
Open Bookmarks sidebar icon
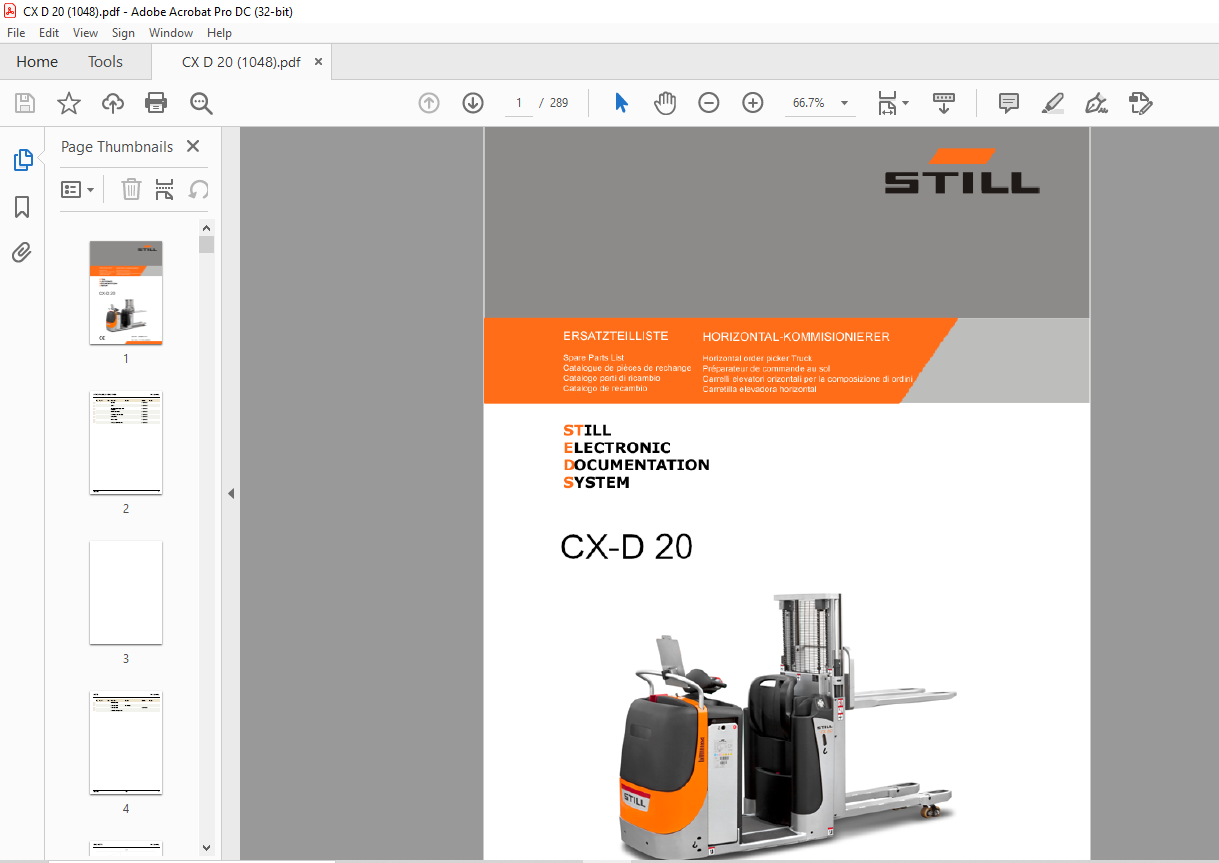pyautogui.click(x=22, y=207)
